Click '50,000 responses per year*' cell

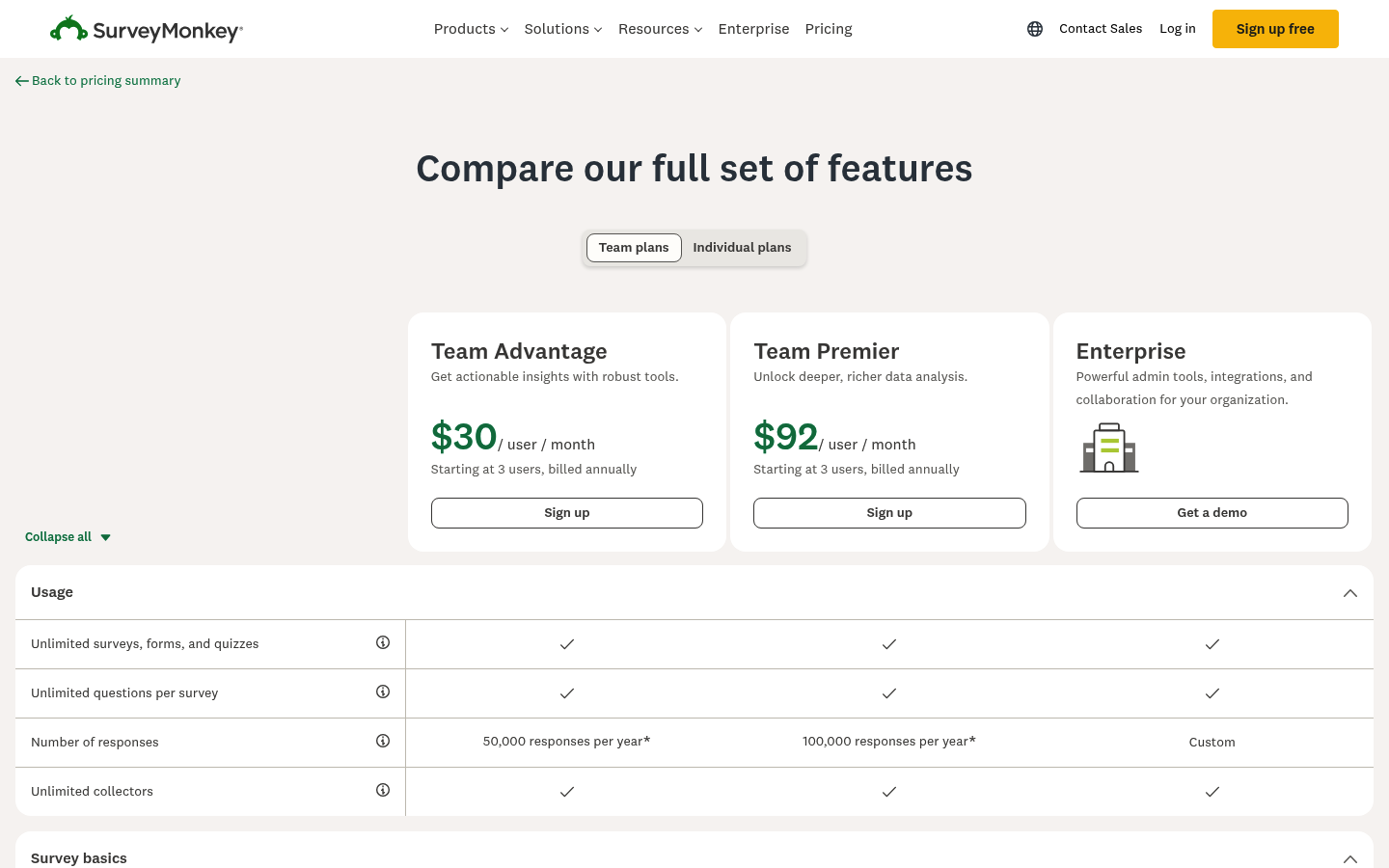[x=567, y=742]
